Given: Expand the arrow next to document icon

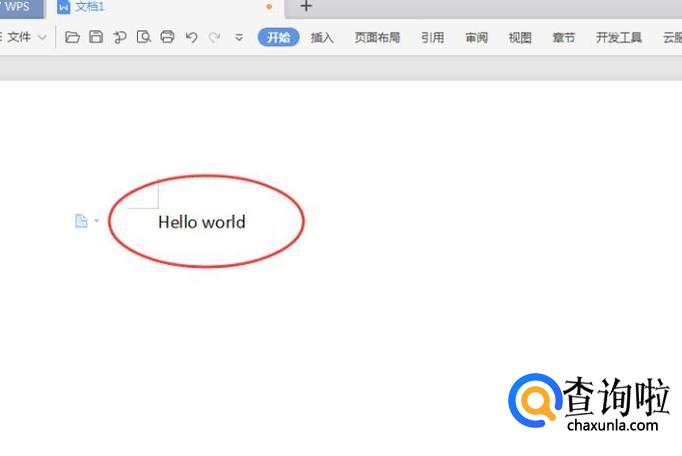Looking at the screenshot, I should click(96, 221).
